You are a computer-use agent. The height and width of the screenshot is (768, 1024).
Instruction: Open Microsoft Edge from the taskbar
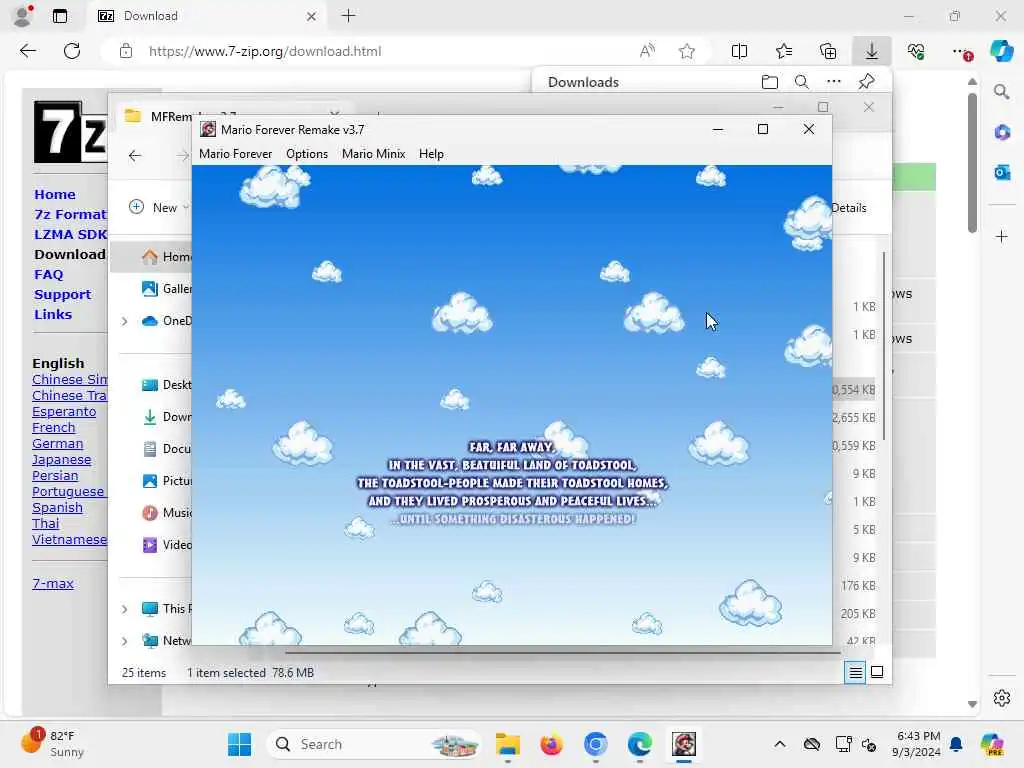639,744
